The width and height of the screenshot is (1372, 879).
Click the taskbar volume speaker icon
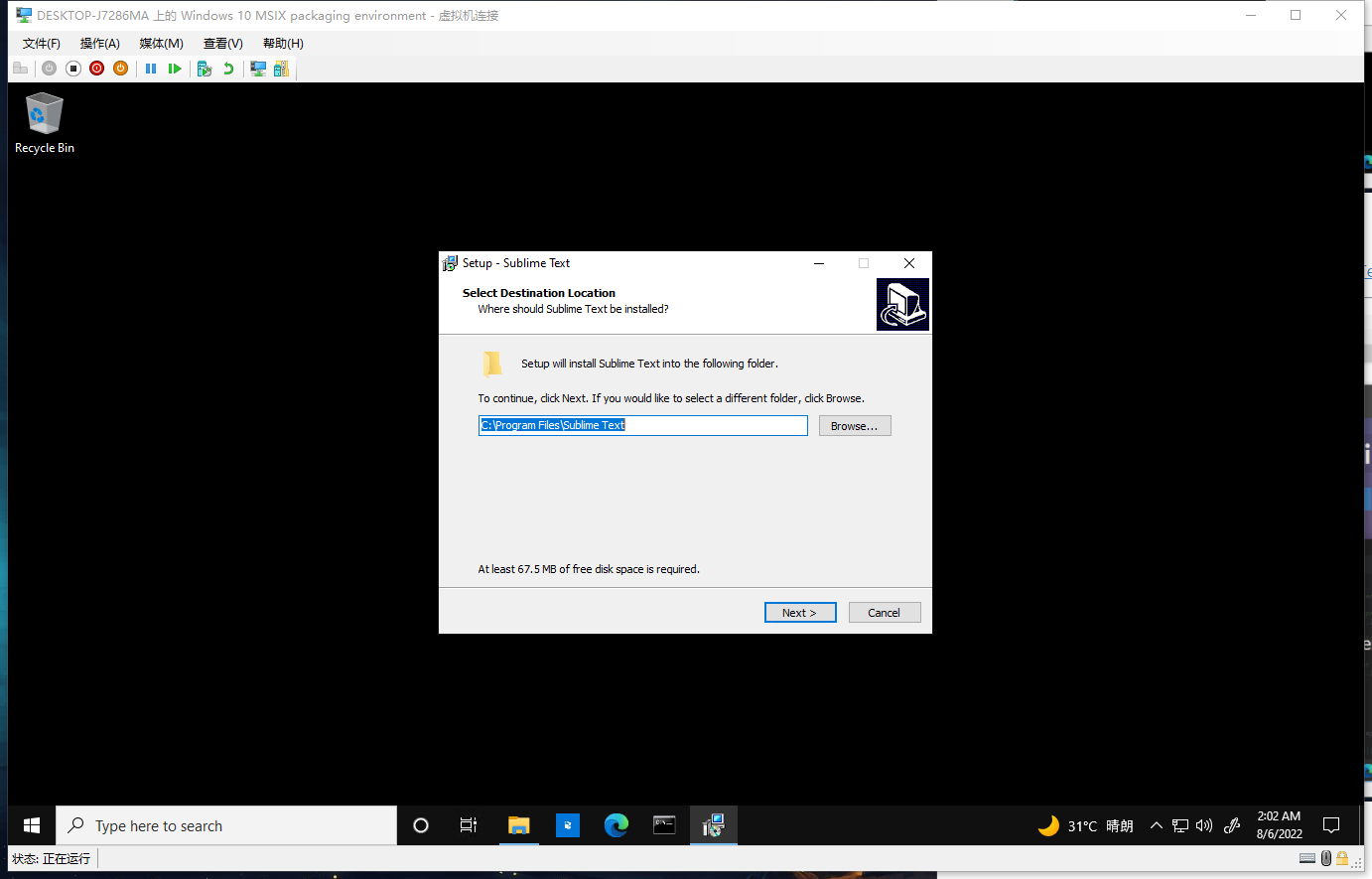pyautogui.click(x=1204, y=826)
